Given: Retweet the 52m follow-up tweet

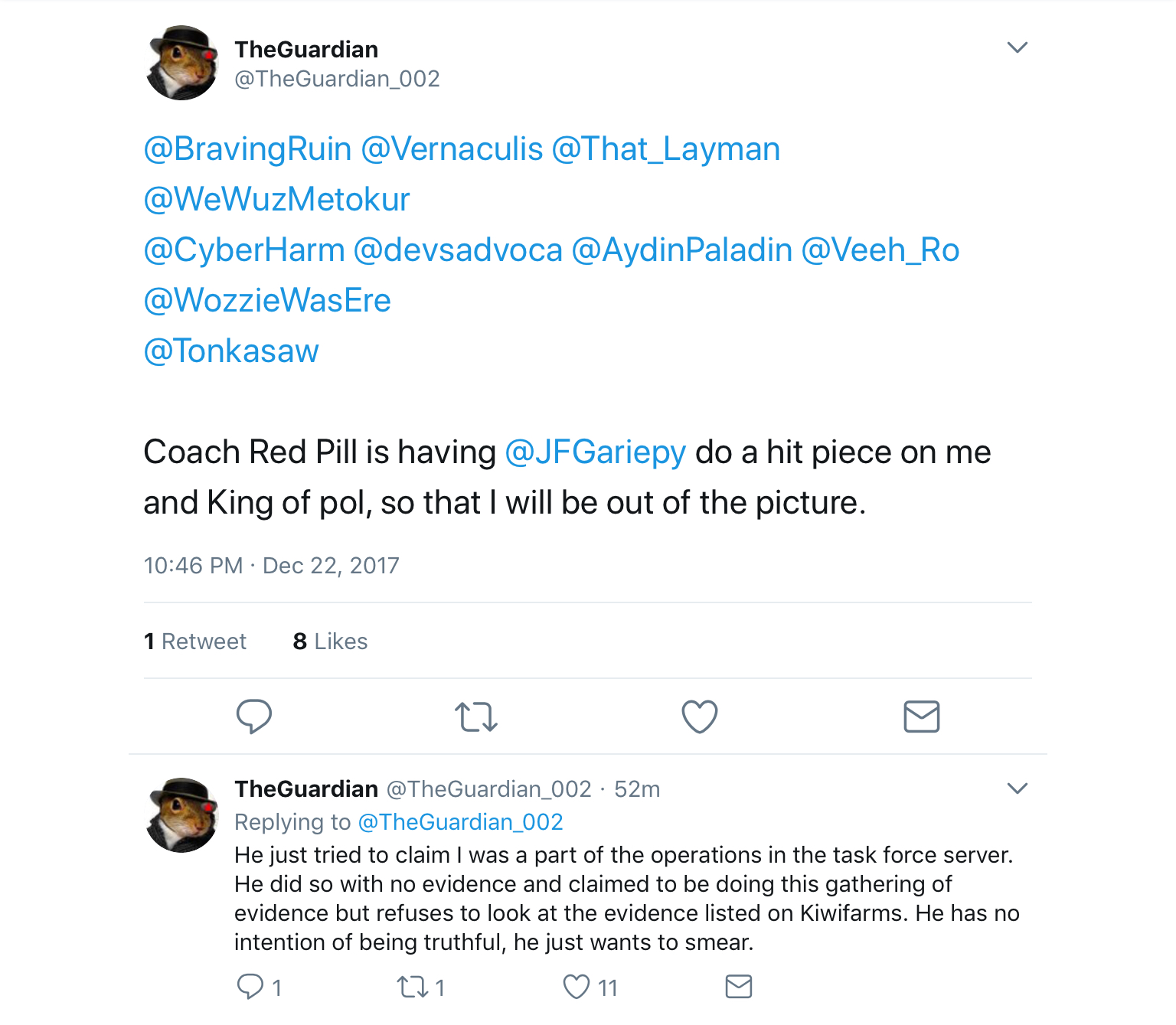Looking at the screenshot, I should tap(413, 987).
